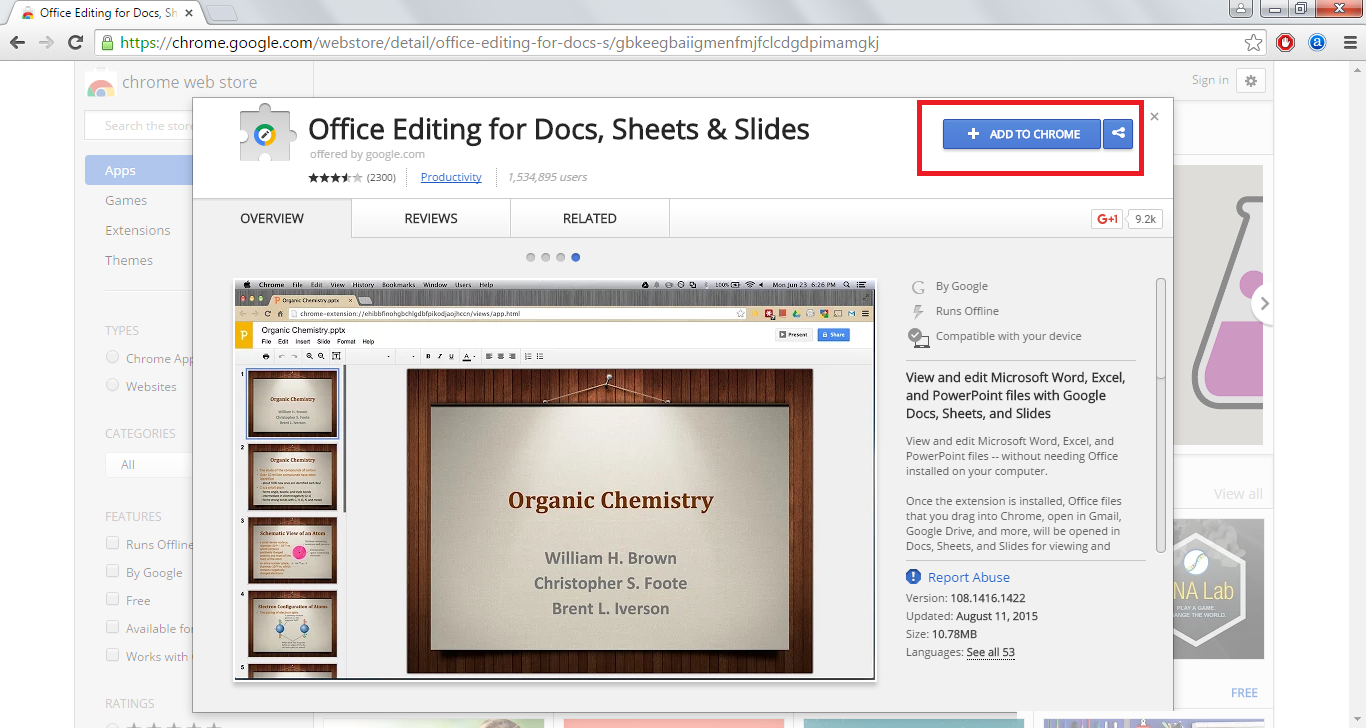1366x728 pixels.
Task: Advance to the next promo with right chevron
Action: pyautogui.click(x=1264, y=303)
